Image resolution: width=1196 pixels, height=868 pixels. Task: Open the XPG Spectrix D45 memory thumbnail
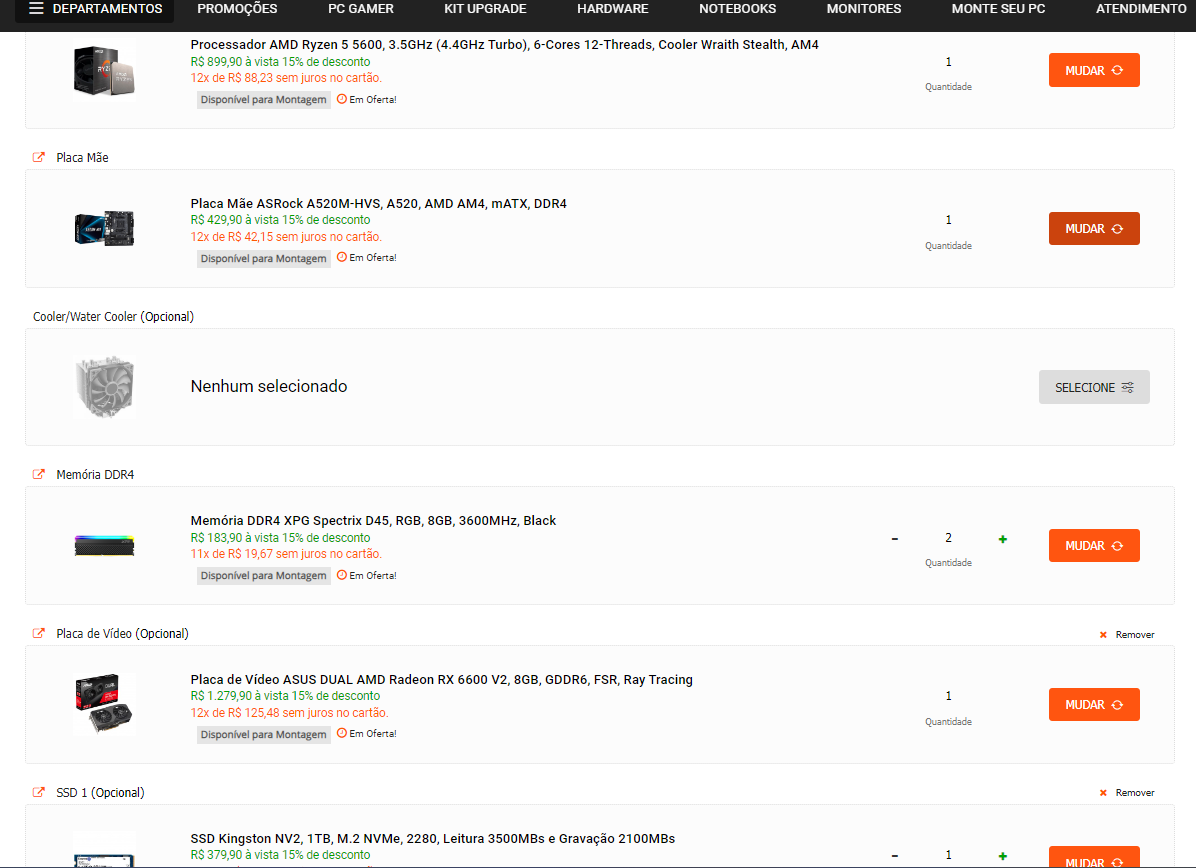104,545
